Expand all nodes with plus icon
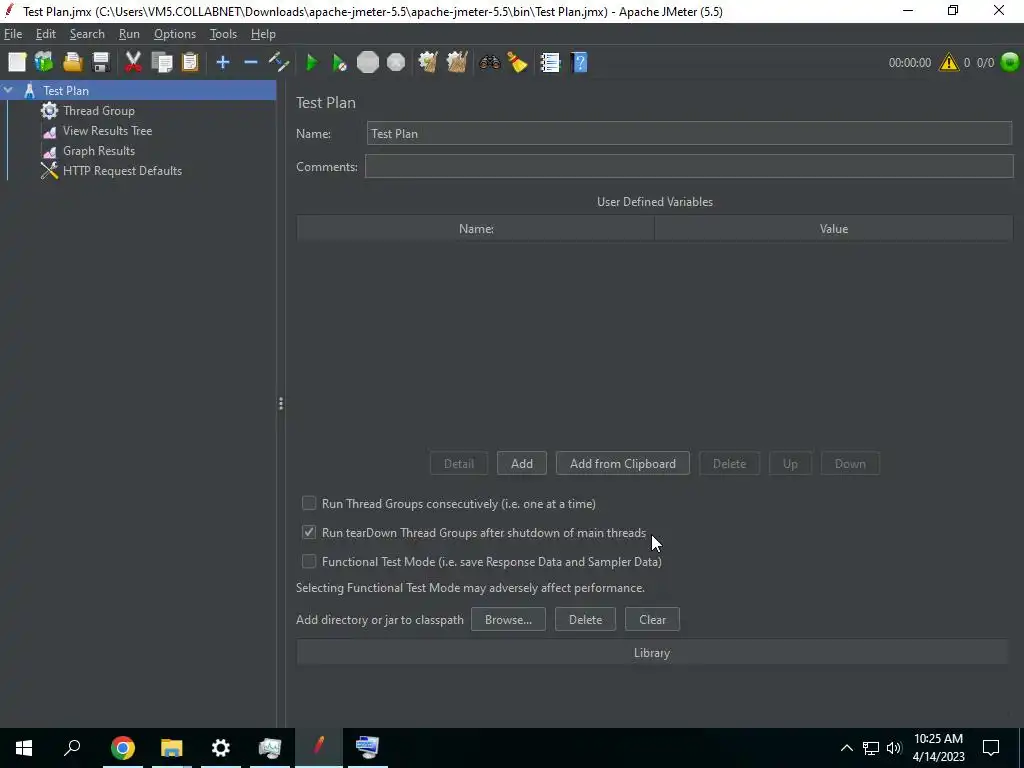The image size is (1024, 768). [x=223, y=63]
